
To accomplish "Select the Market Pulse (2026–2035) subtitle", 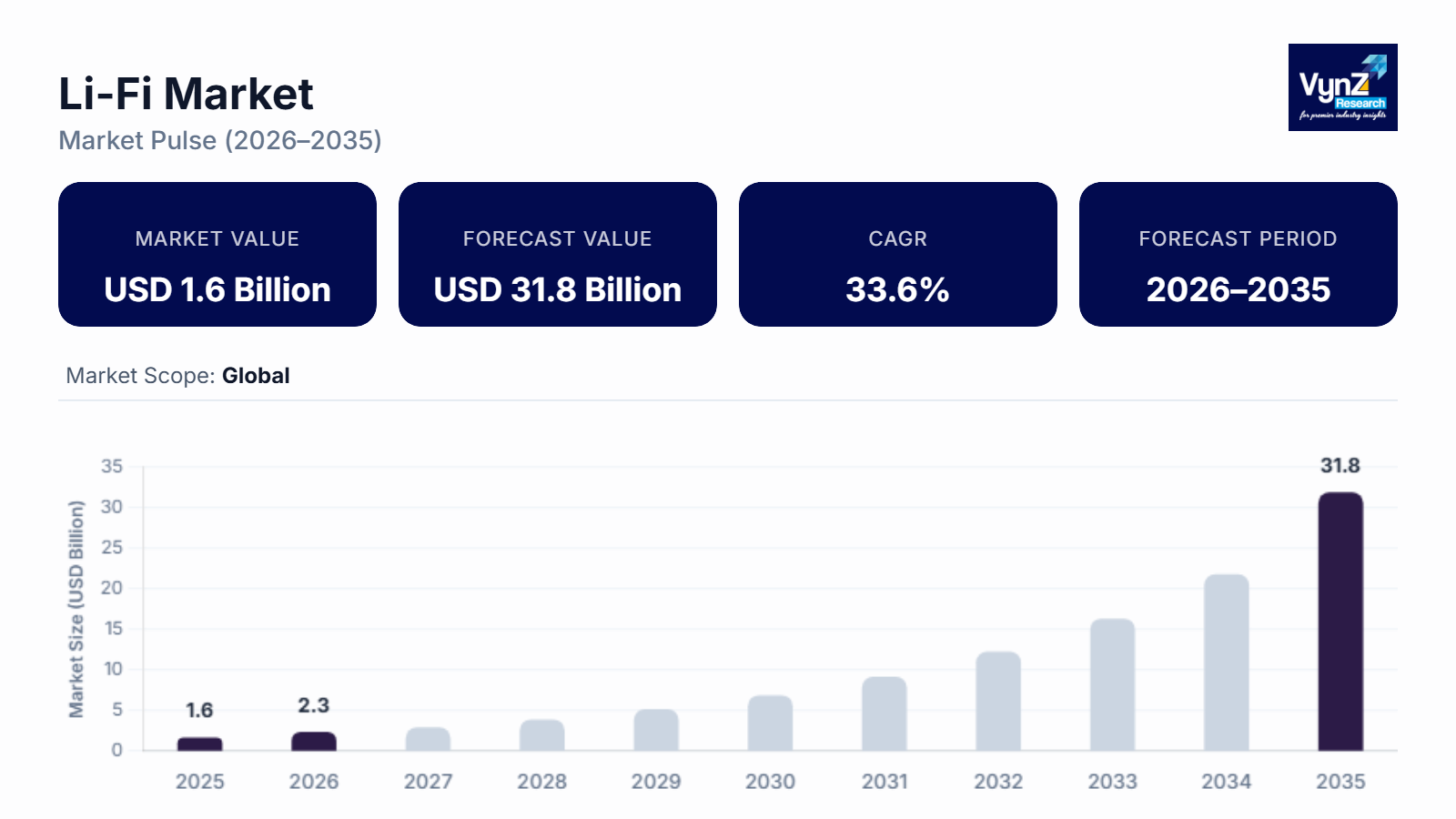I will tap(219, 141).
